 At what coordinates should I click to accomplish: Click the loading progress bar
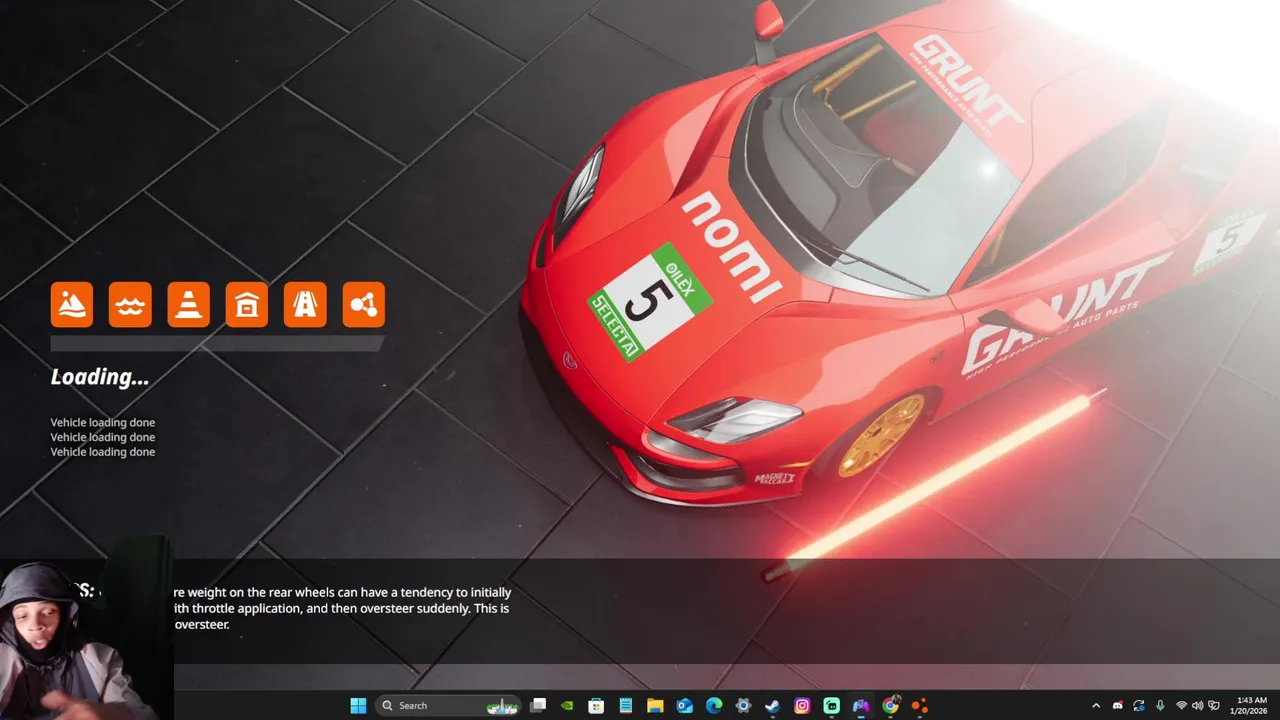[x=217, y=343]
